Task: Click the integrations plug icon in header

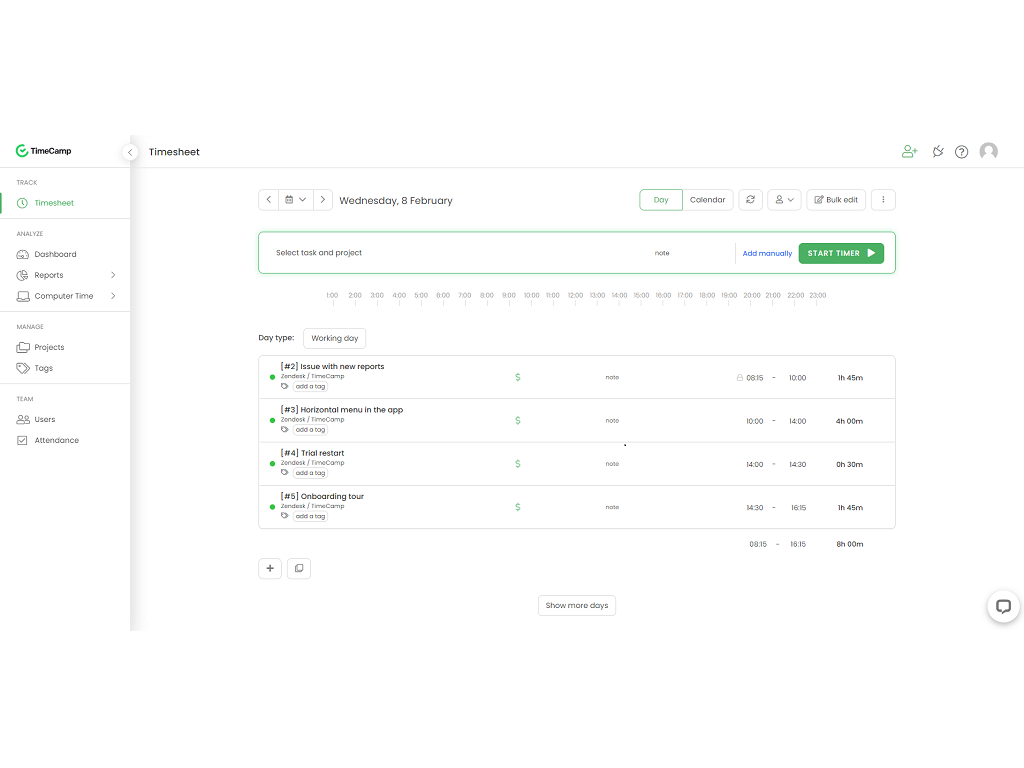Action: coord(937,152)
